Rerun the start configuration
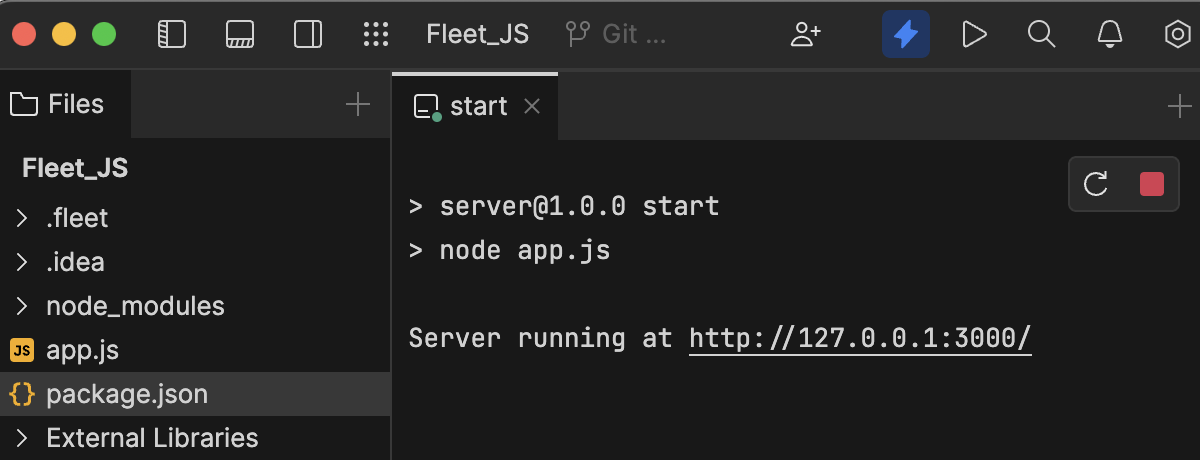This screenshot has width=1200, height=460. [1096, 184]
